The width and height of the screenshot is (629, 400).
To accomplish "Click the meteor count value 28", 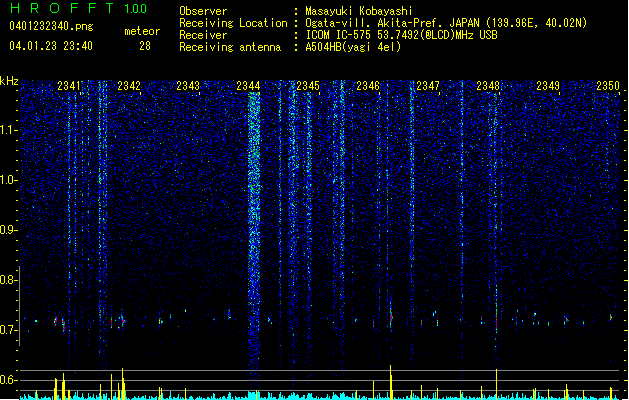I will (145, 46).
